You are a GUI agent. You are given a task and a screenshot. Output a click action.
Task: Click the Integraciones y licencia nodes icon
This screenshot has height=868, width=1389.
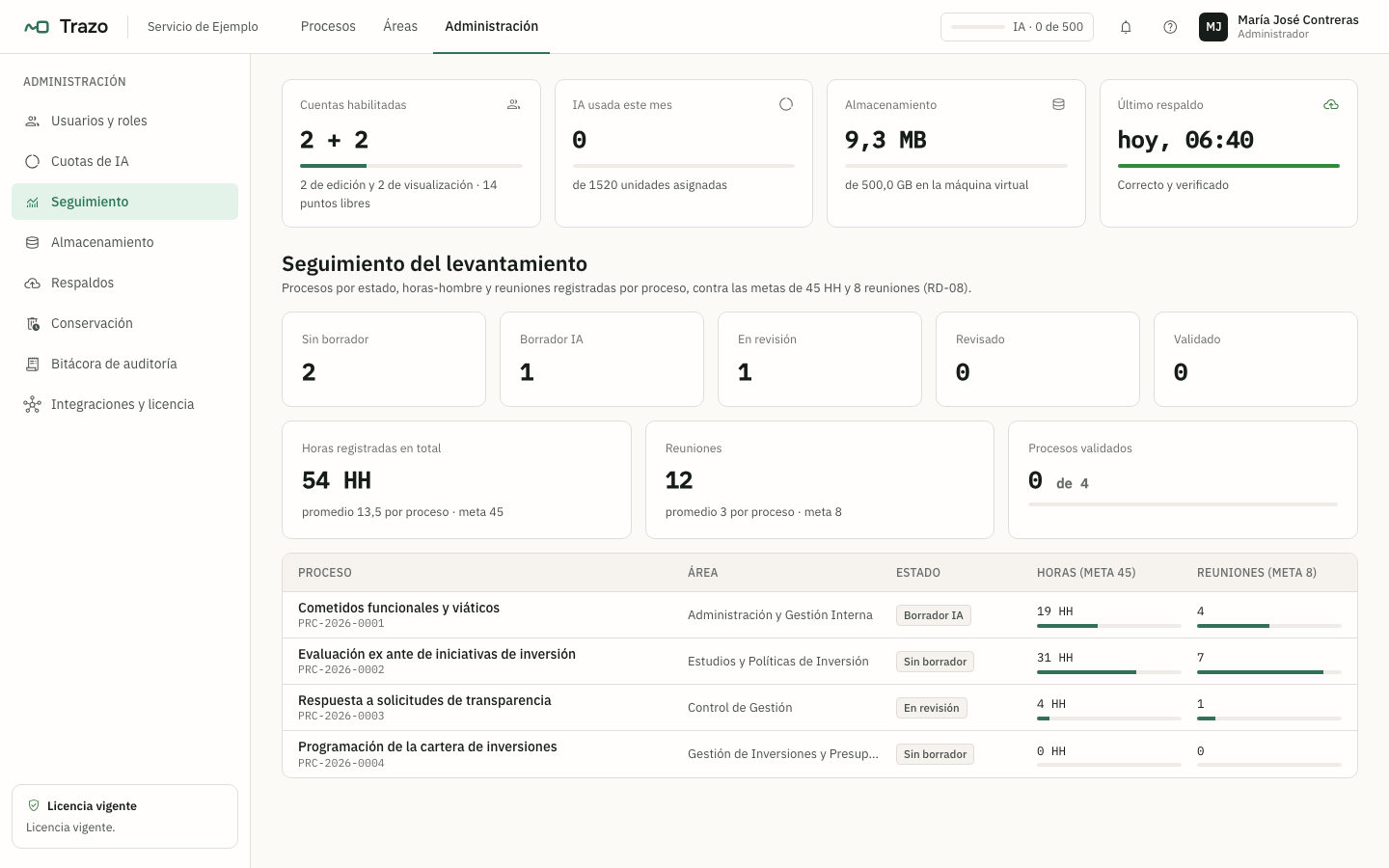pos(33,404)
